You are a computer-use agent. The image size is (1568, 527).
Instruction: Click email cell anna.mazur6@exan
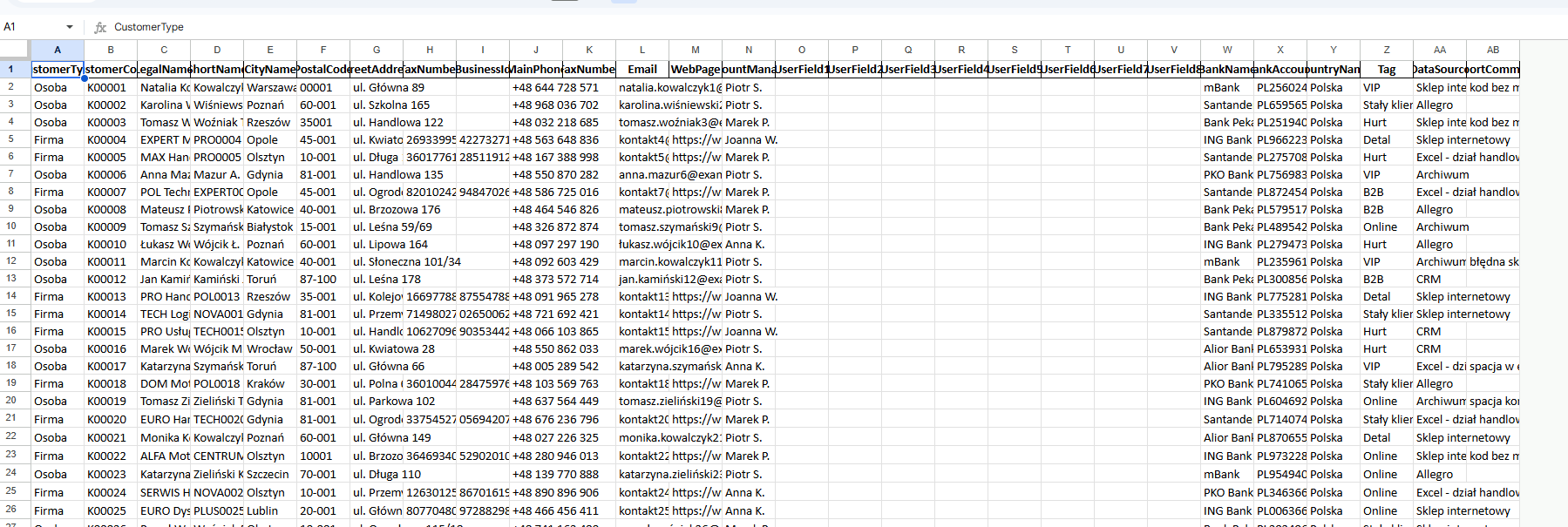(669, 174)
